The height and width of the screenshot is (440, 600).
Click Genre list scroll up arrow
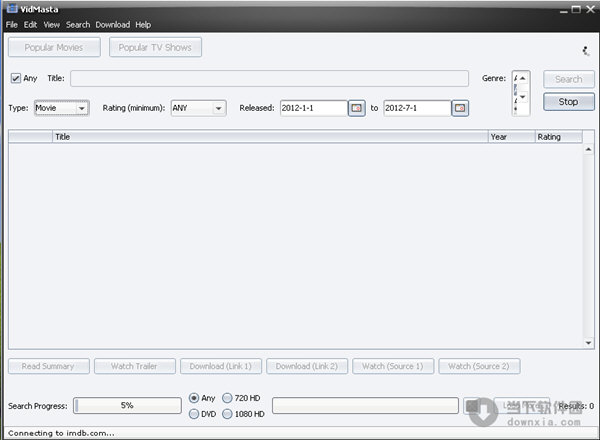523,78
